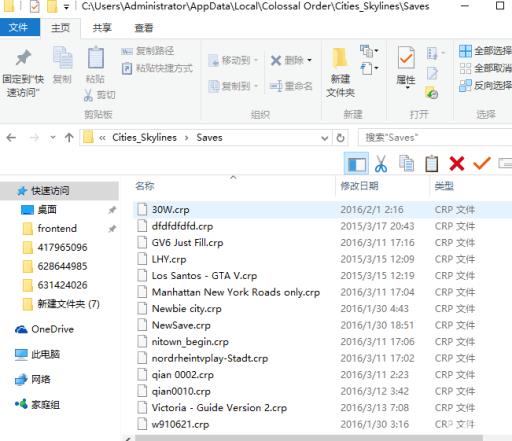Viewport: 512px width, 441px height.
Task: Expand the Delete dropdown arrow
Action: click(x=310, y=60)
